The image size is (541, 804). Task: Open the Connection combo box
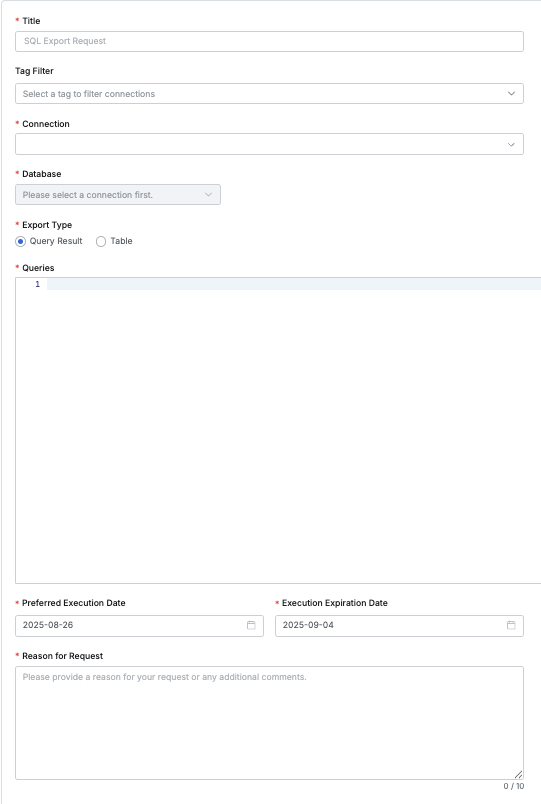coord(269,144)
